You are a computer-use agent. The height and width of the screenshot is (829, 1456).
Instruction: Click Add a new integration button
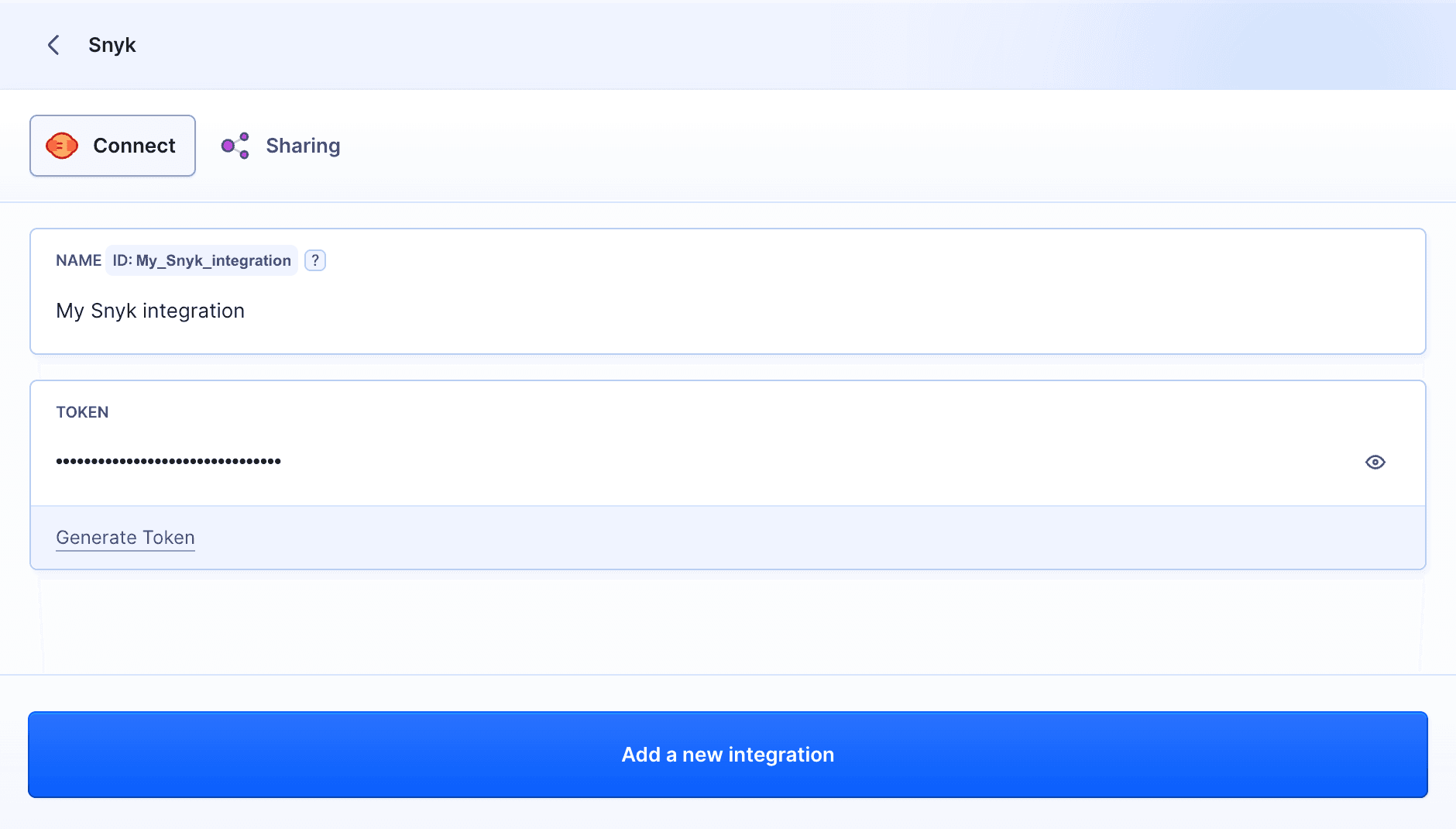coord(728,755)
